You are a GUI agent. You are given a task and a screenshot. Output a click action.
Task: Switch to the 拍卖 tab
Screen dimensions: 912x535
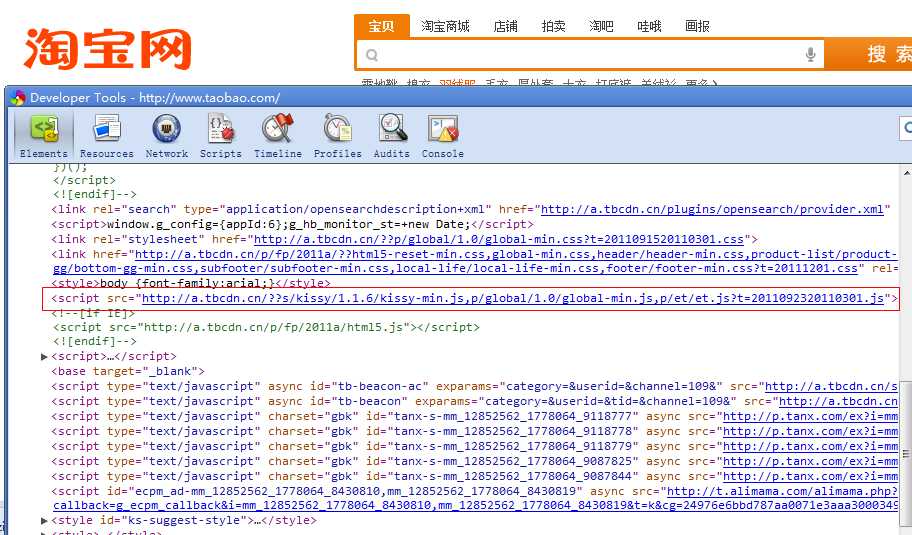[x=553, y=26]
